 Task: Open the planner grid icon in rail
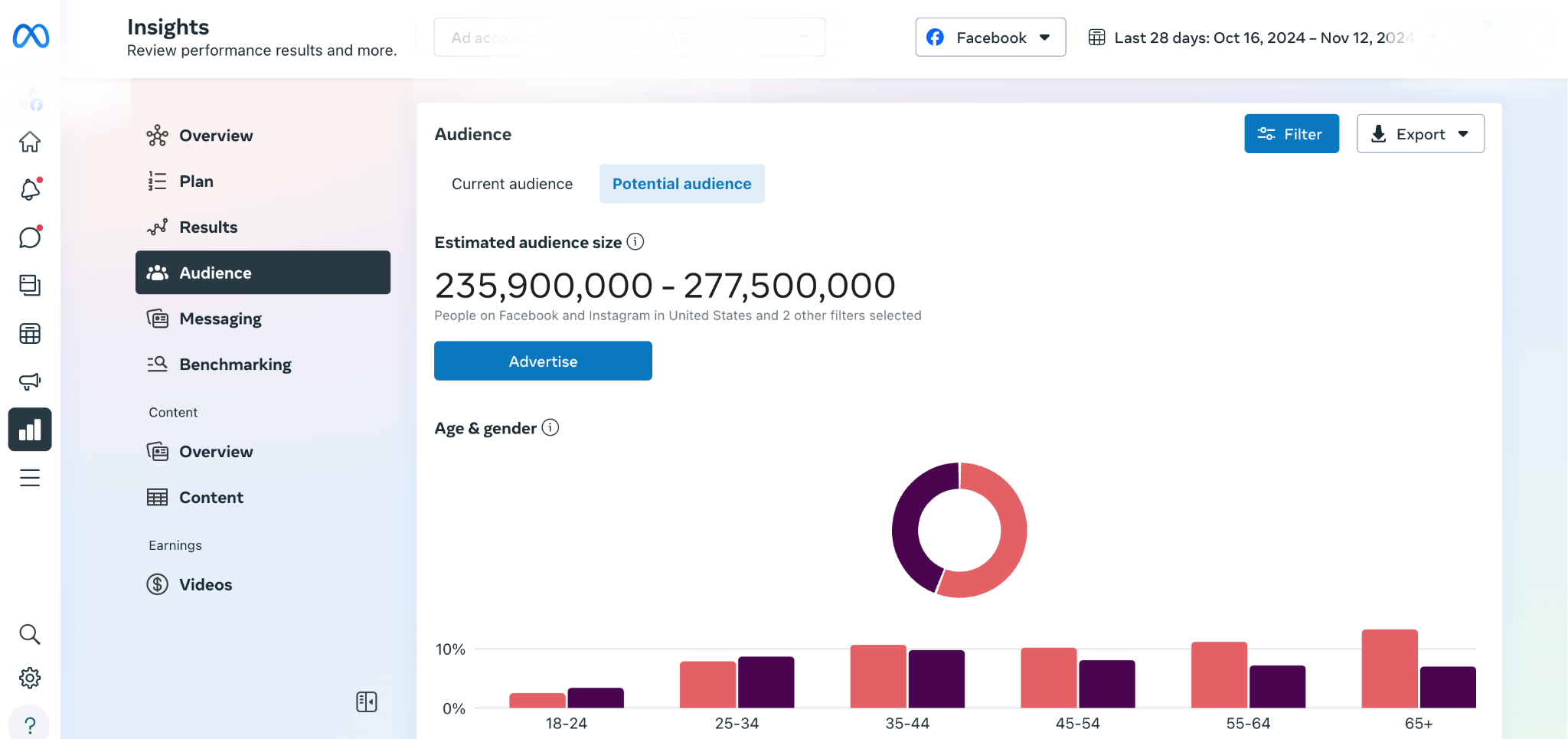pyautogui.click(x=30, y=333)
